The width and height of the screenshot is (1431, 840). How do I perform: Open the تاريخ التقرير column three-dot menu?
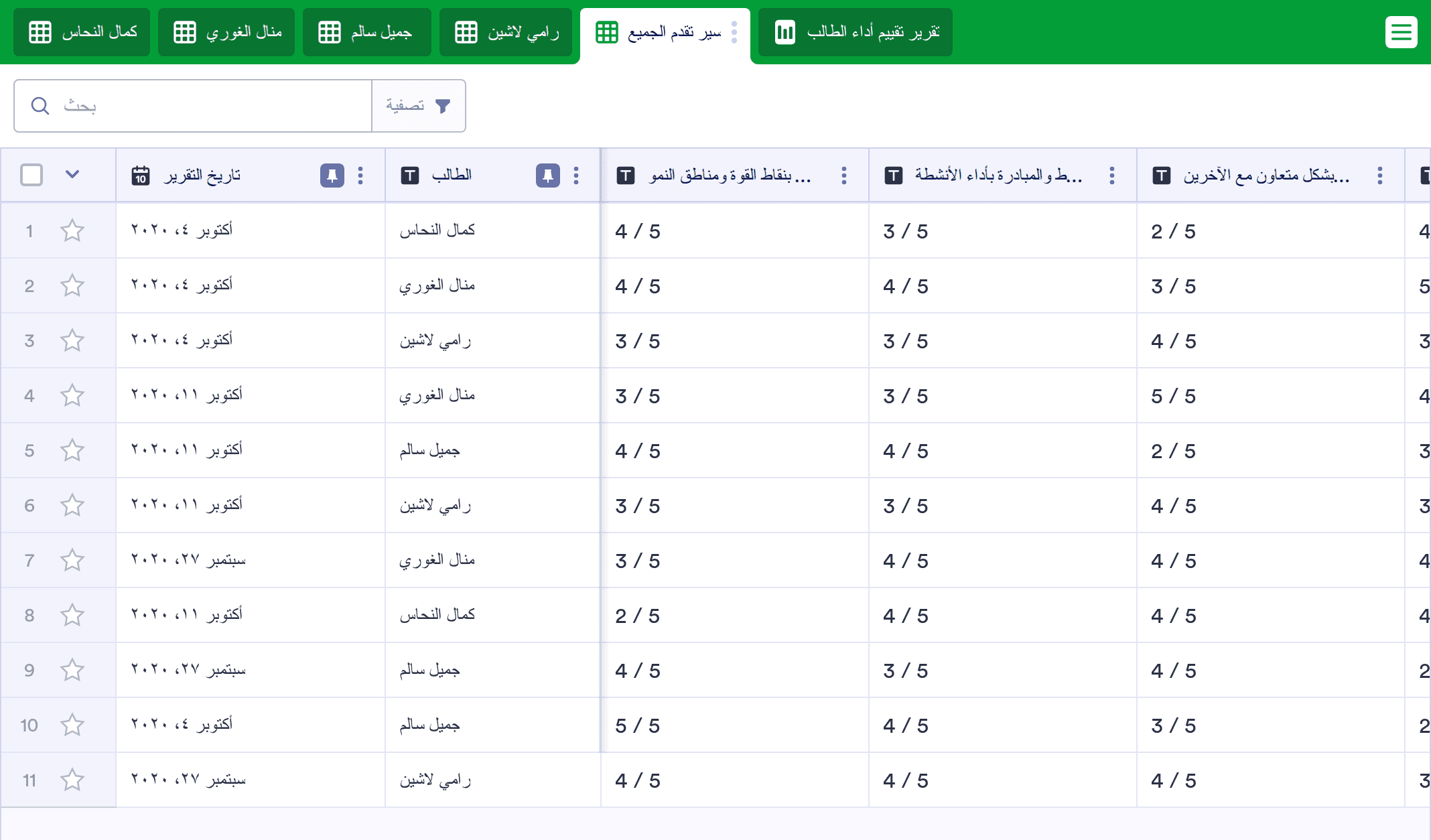tap(360, 176)
